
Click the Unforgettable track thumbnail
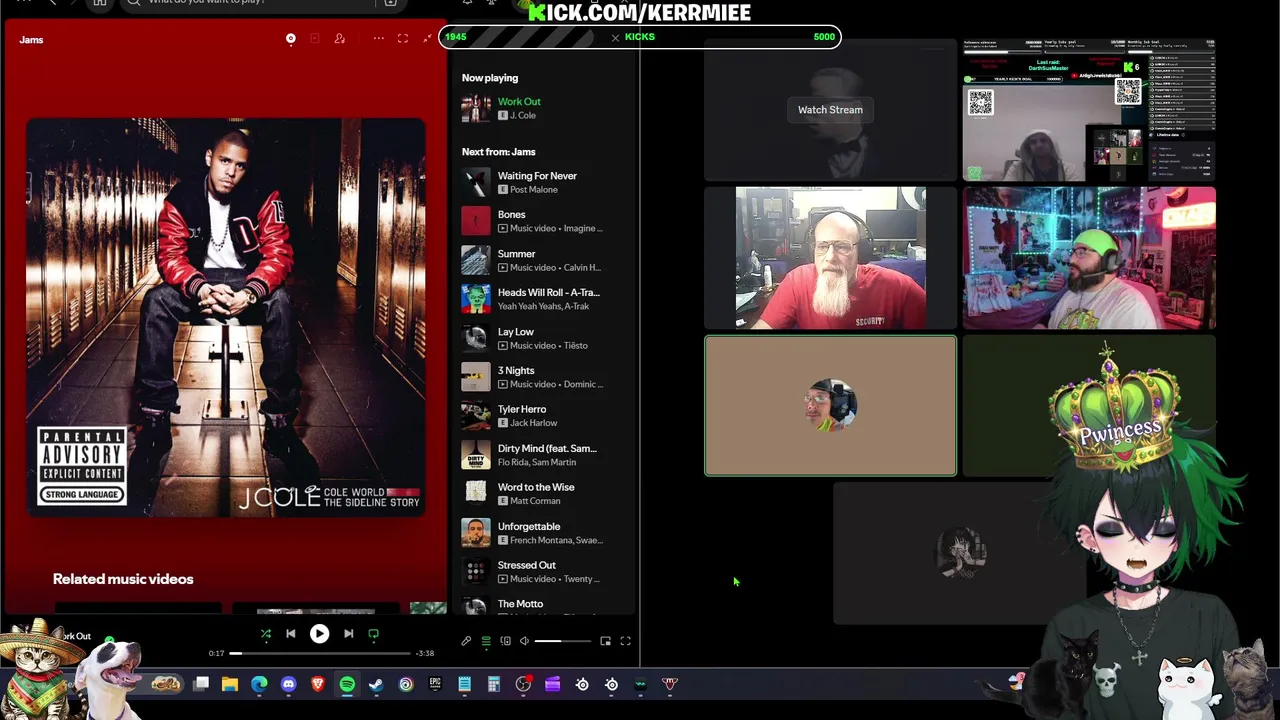(476, 533)
